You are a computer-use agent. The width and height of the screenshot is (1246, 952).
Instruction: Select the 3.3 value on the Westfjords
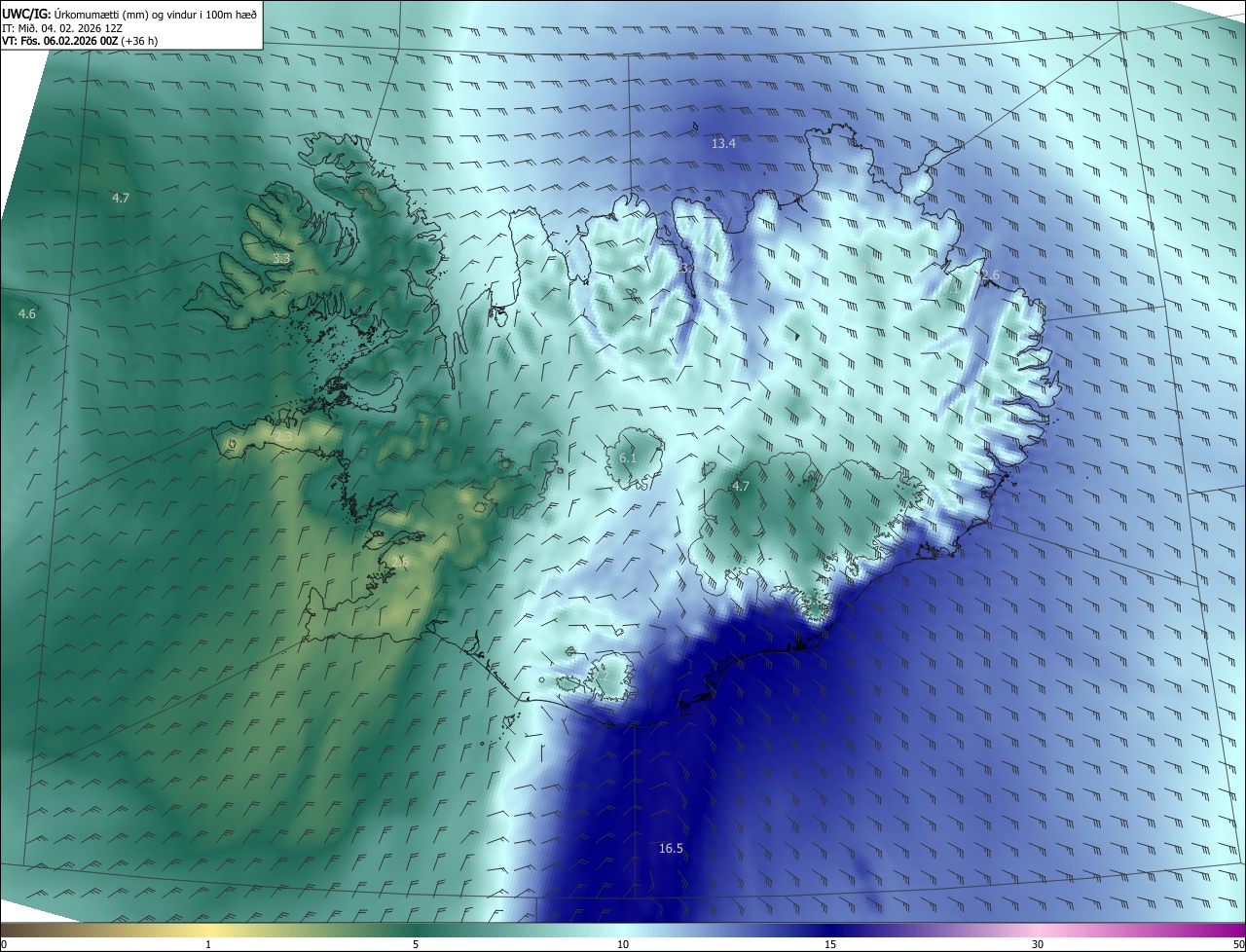(281, 259)
